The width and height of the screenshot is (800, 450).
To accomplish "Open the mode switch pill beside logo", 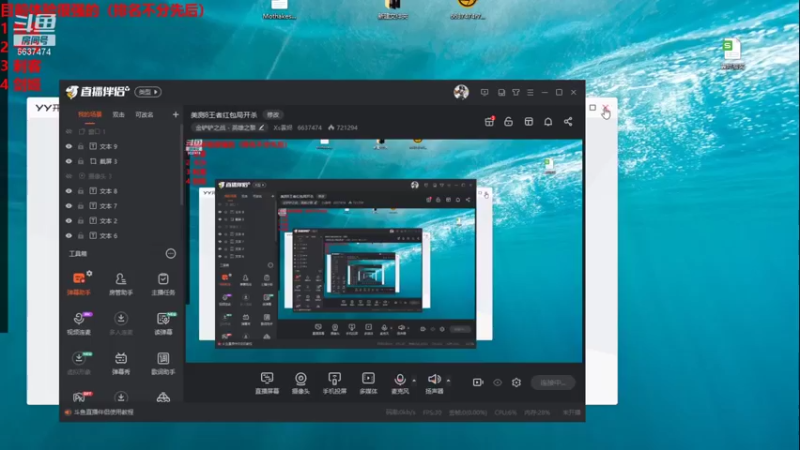I will (148, 92).
